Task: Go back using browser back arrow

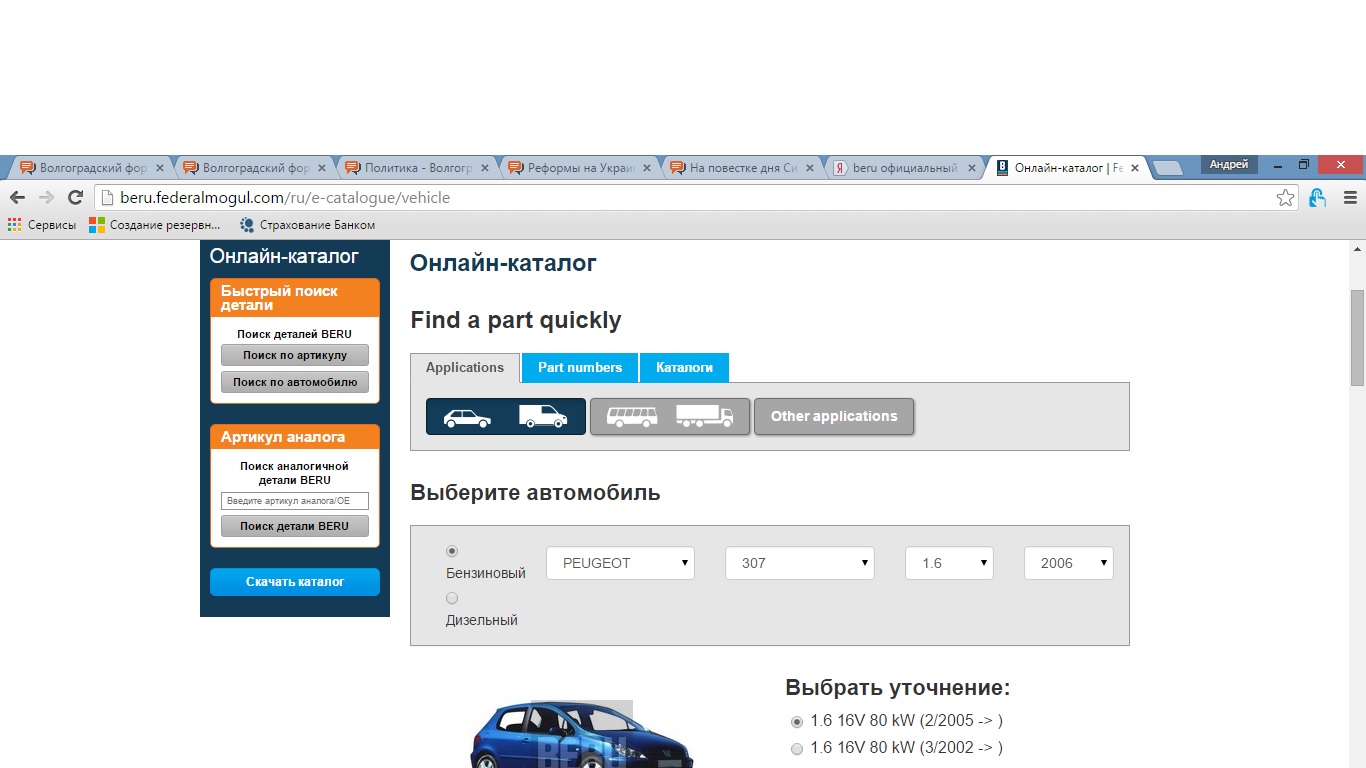Action: (17, 198)
